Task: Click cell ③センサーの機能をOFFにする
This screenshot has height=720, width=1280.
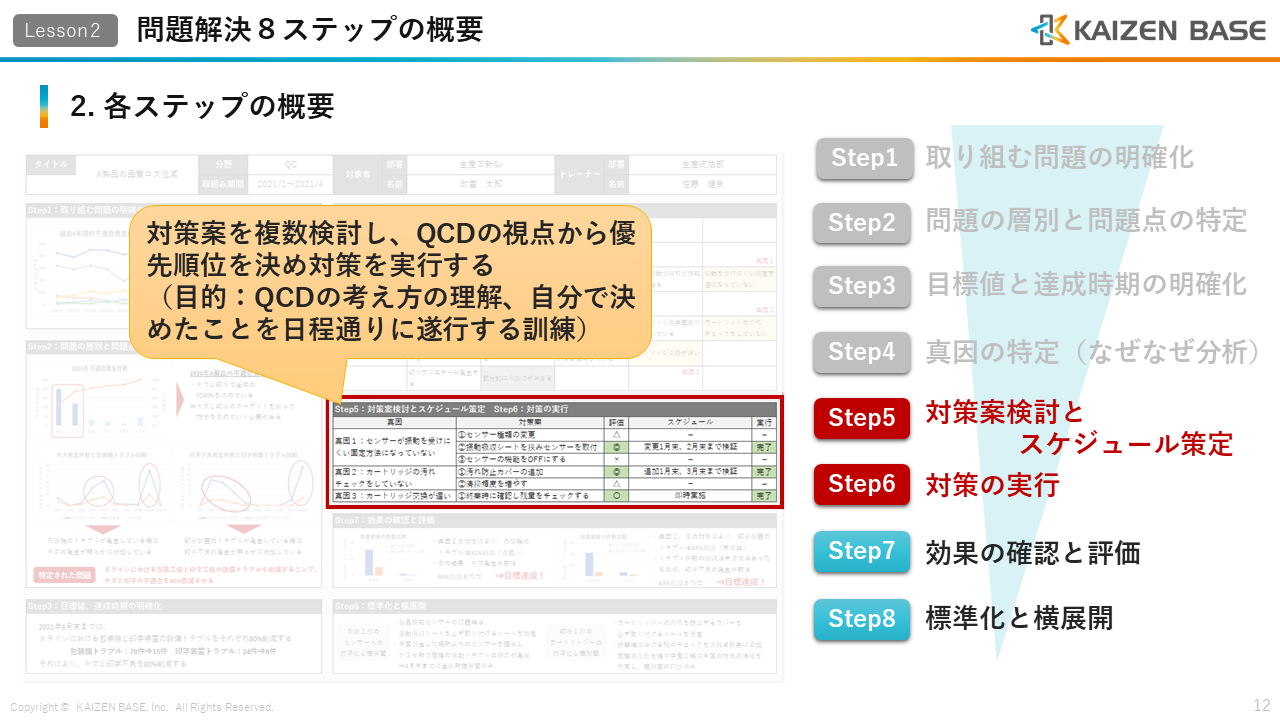Action: tap(530, 459)
